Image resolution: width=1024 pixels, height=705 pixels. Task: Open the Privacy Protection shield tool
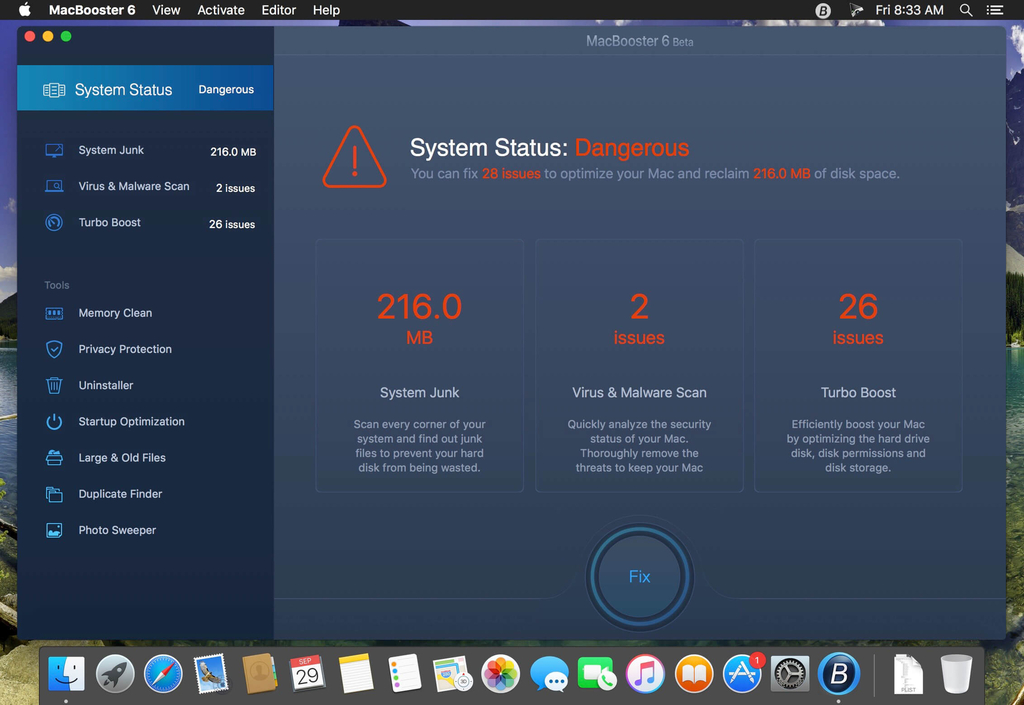(x=124, y=349)
